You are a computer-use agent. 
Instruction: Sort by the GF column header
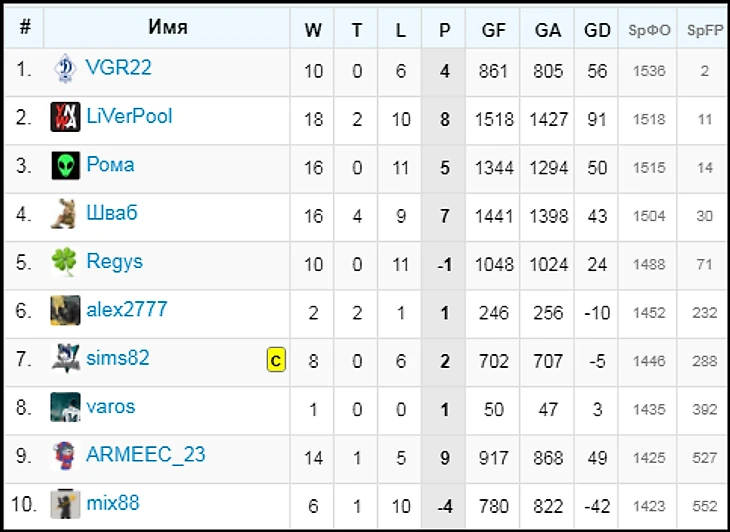[494, 30]
